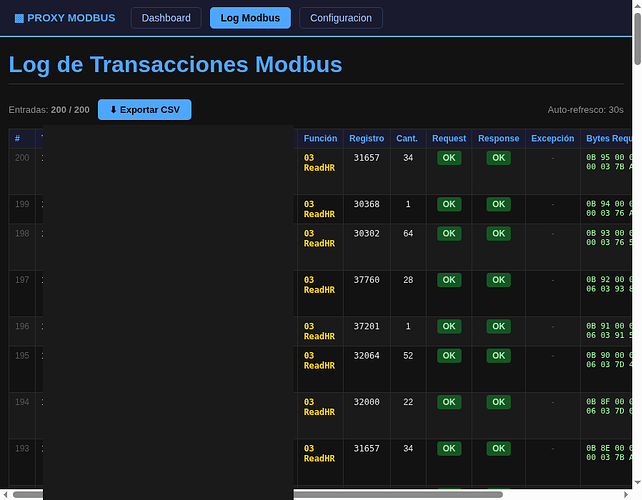Click the Auto-refresco: 30s label

coord(585,110)
